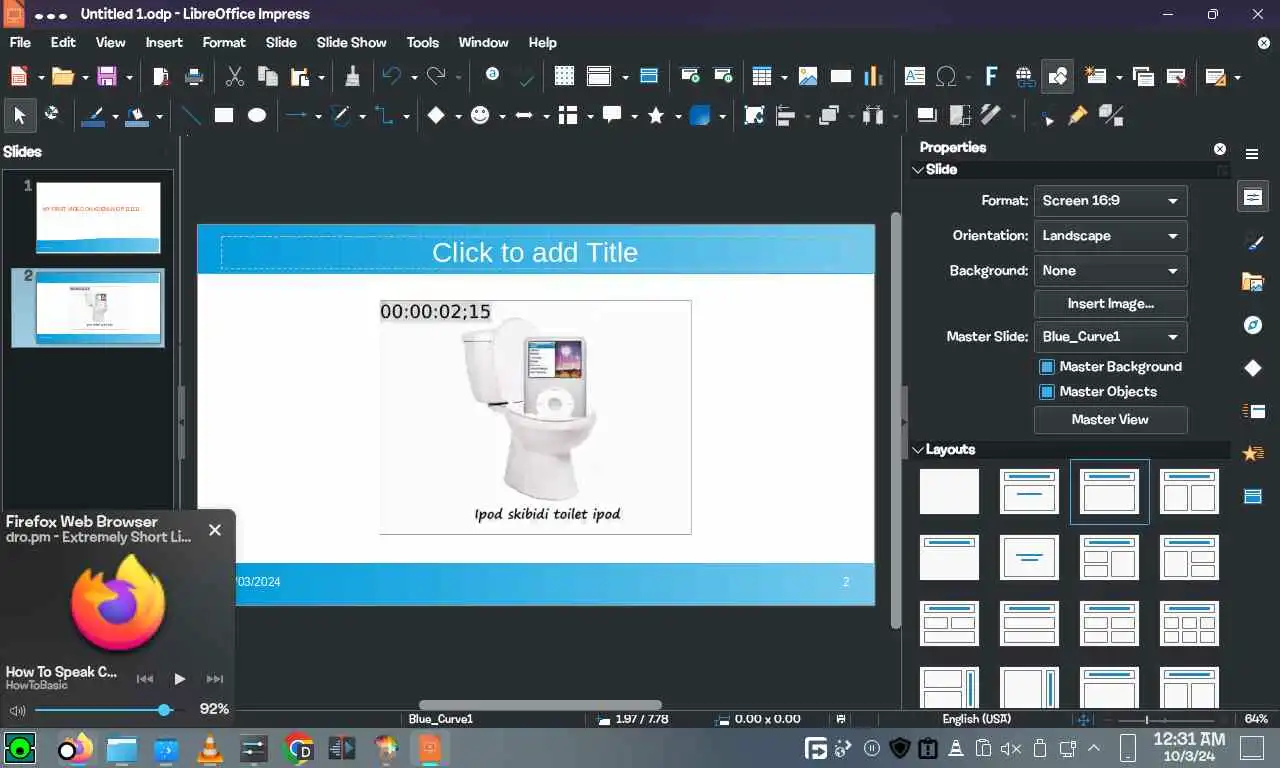Click the Duplicate Slide icon
The width and height of the screenshot is (1280, 768).
(1144, 76)
